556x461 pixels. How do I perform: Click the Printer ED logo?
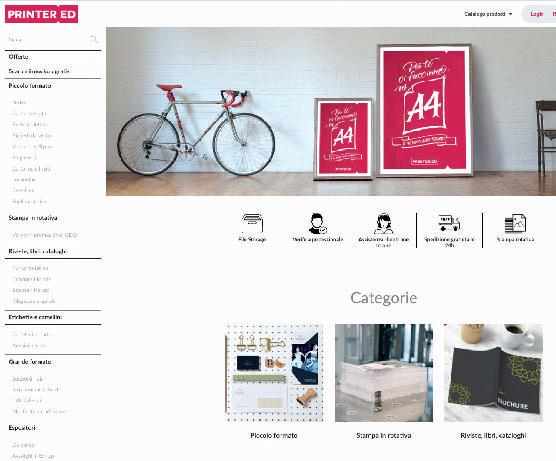(x=41, y=14)
